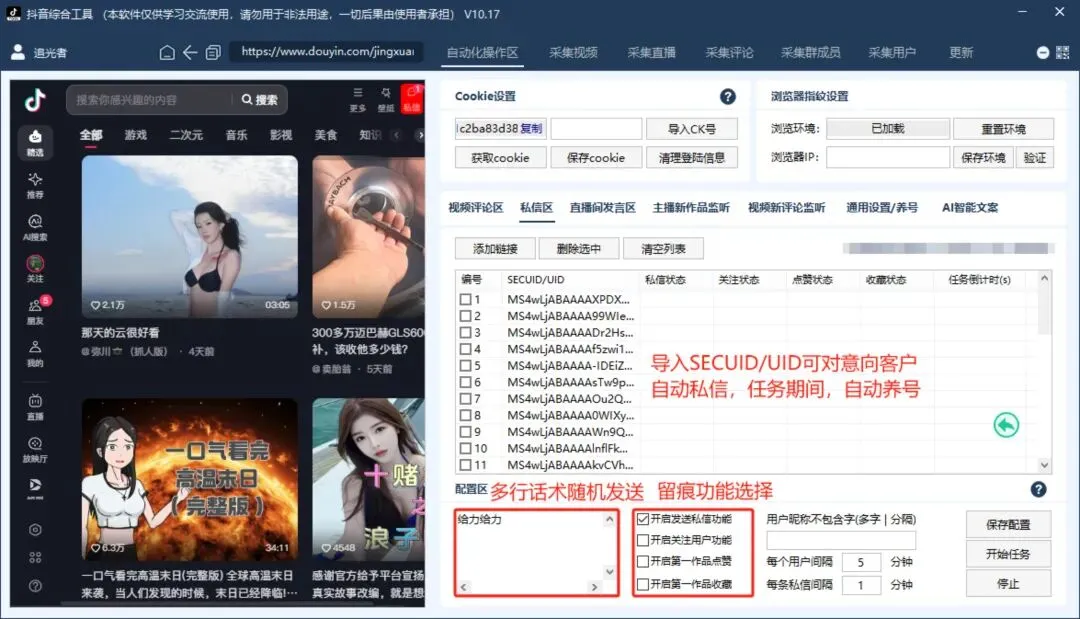Check the box for row 1 MS4wLjABAAAAXPDX
The image size is (1080, 619).
(x=466, y=300)
